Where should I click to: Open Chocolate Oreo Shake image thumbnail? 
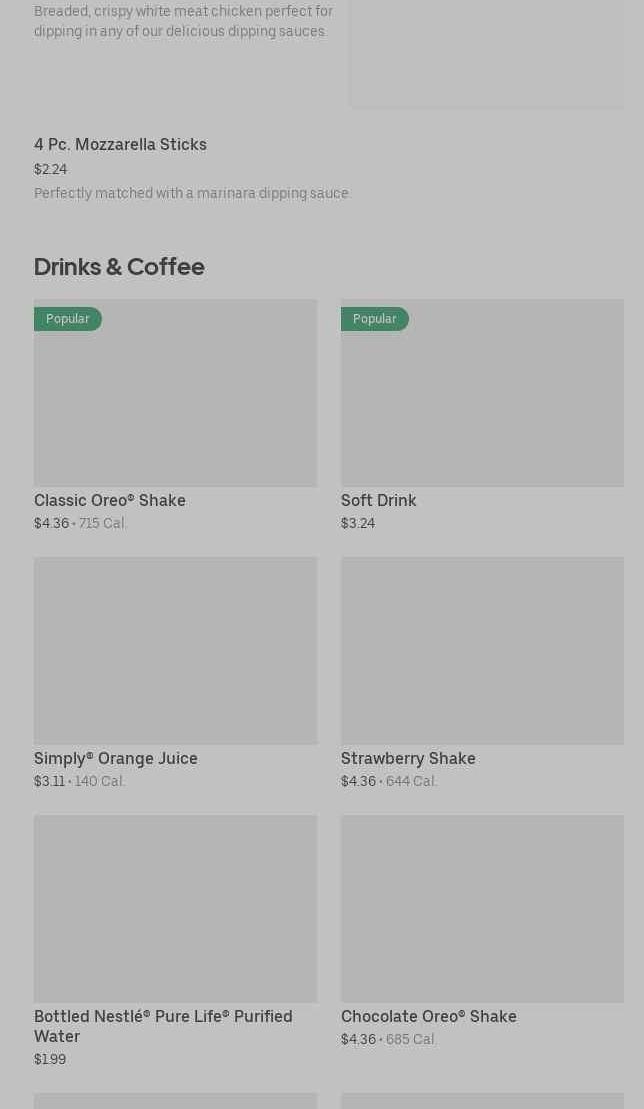(482, 908)
